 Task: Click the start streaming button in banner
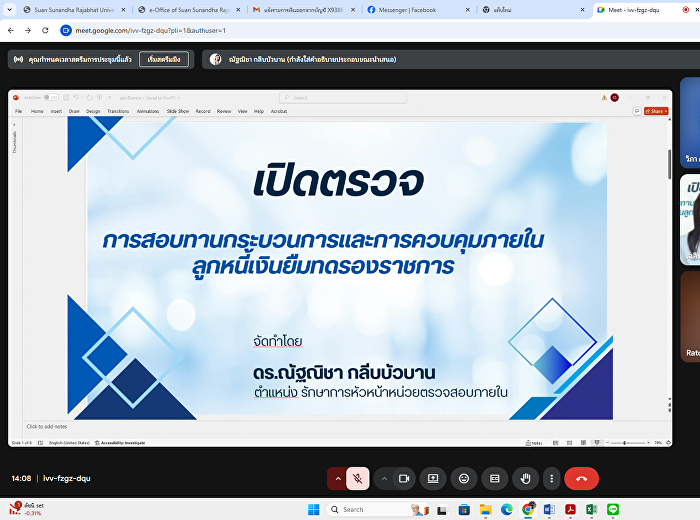(164, 59)
